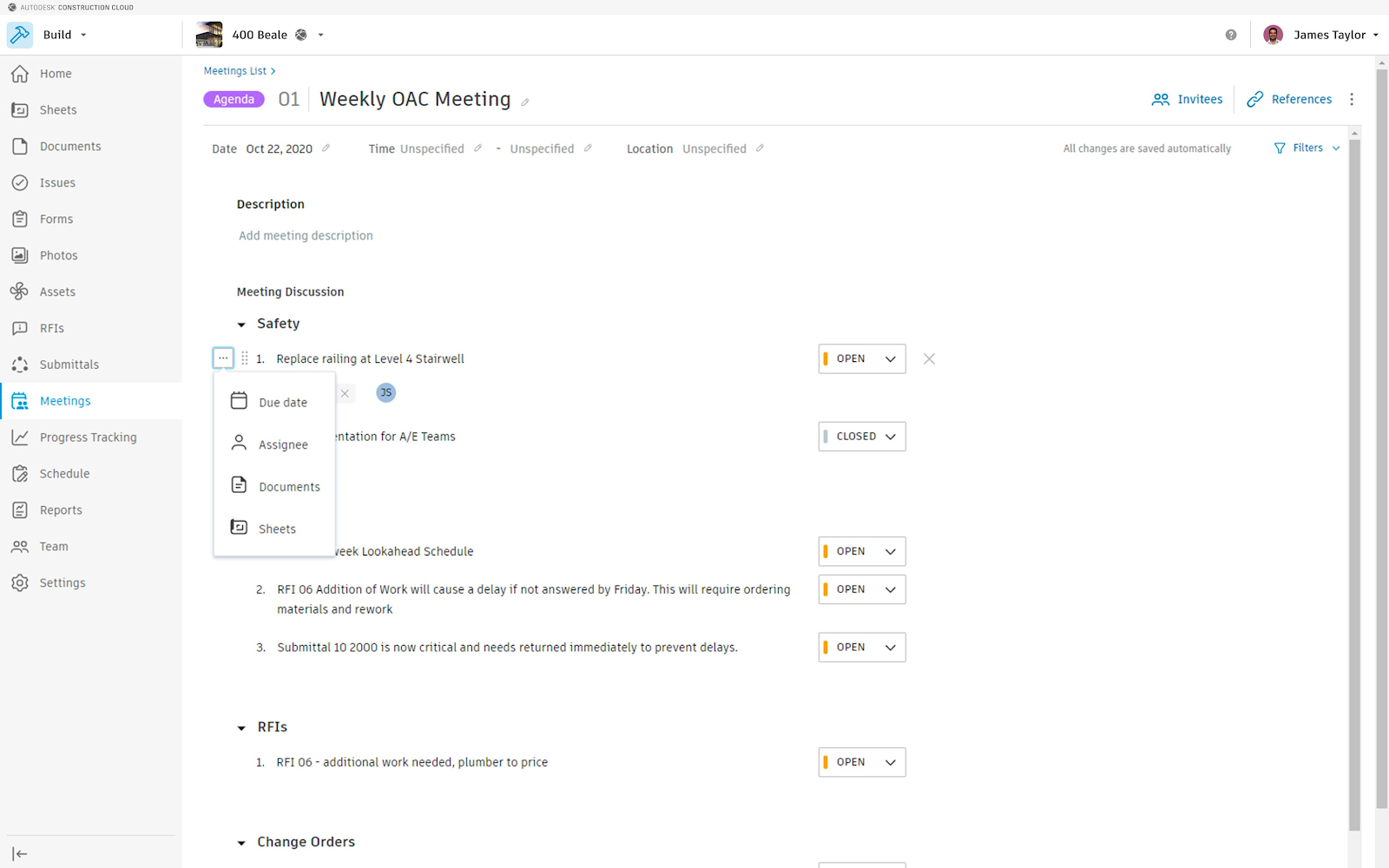
Task: Expand the Filters dropdown
Action: click(1307, 148)
